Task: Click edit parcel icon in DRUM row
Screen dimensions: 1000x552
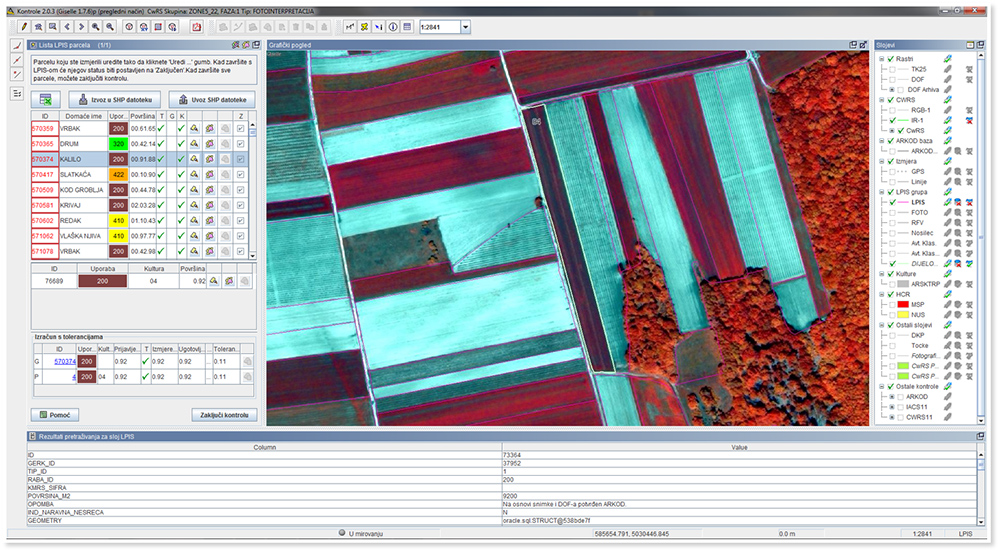Action: coord(209,144)
